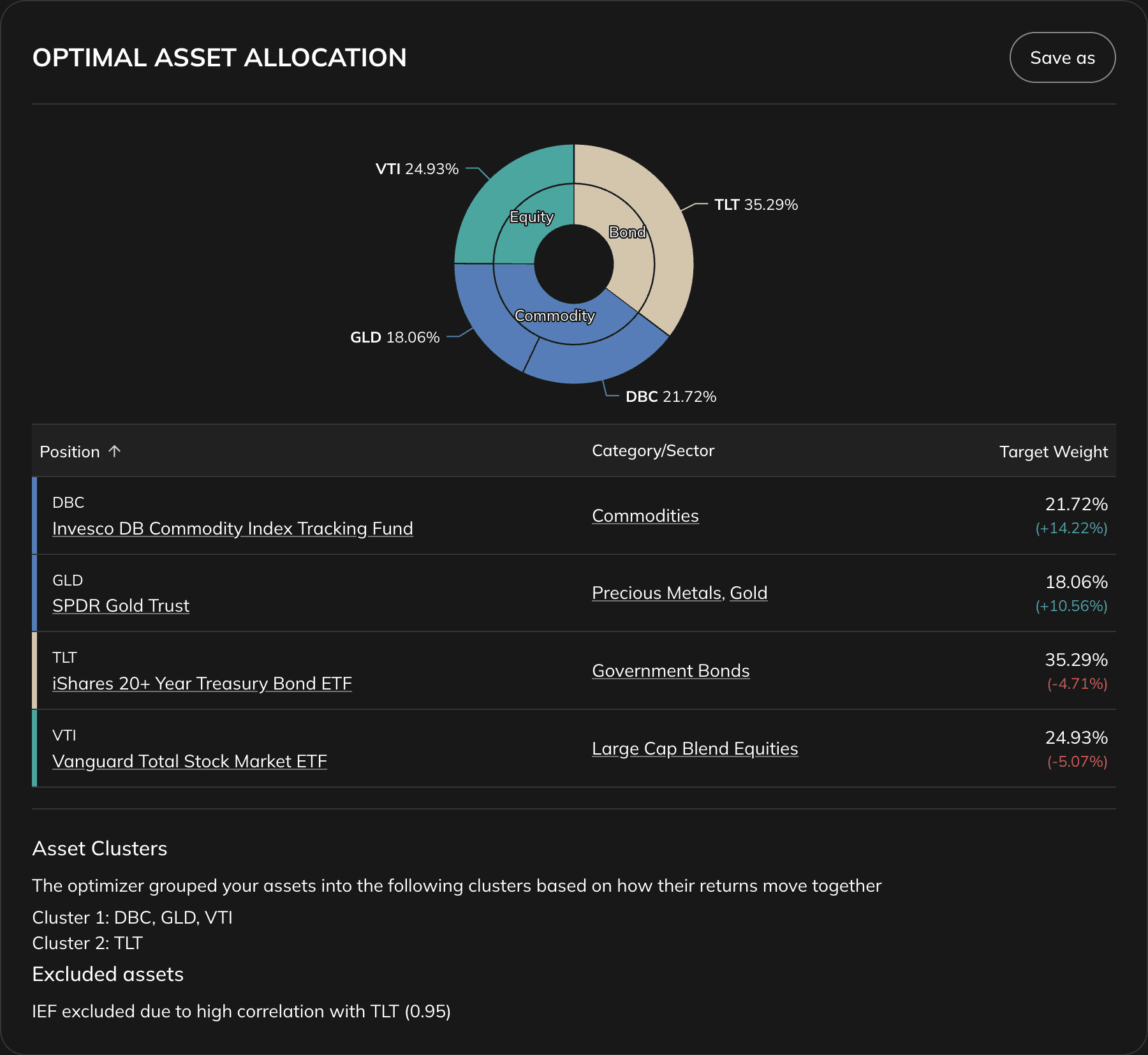
Task: Expand the Excluded assets section
Action: pyautogui.click(x=108, y=974)
